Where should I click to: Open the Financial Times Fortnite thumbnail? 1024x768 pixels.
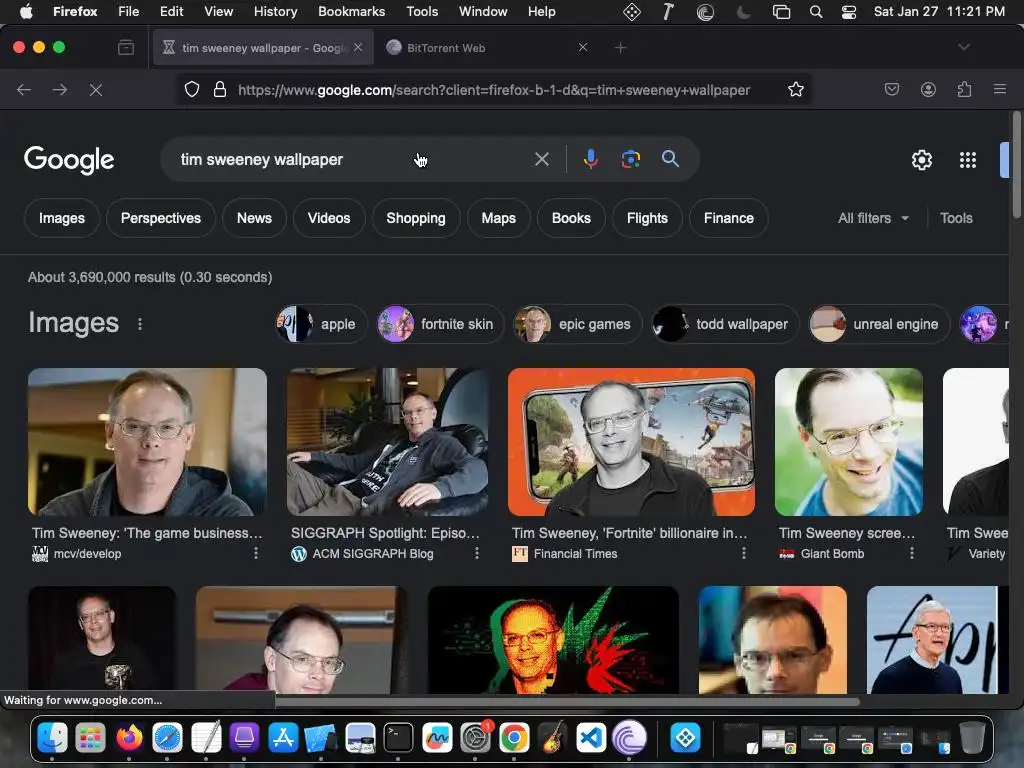click(x=631, y=442)
